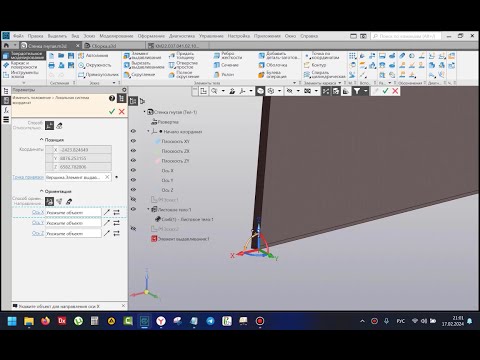Select the Спираль цилиндрическая tool
The height and width of the screenshot is (360, 480).
pos(325,74)
